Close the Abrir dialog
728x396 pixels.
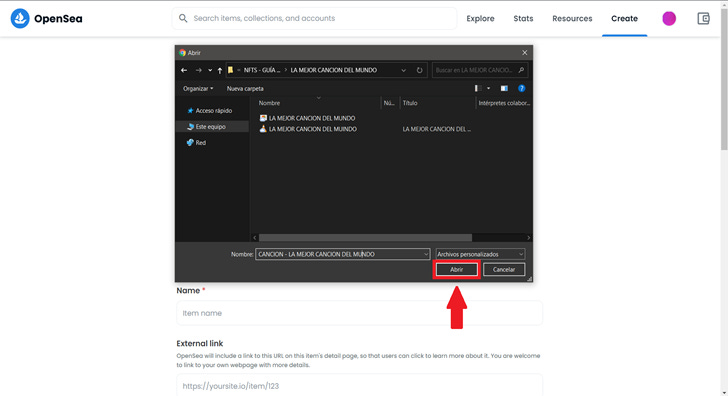525,52
